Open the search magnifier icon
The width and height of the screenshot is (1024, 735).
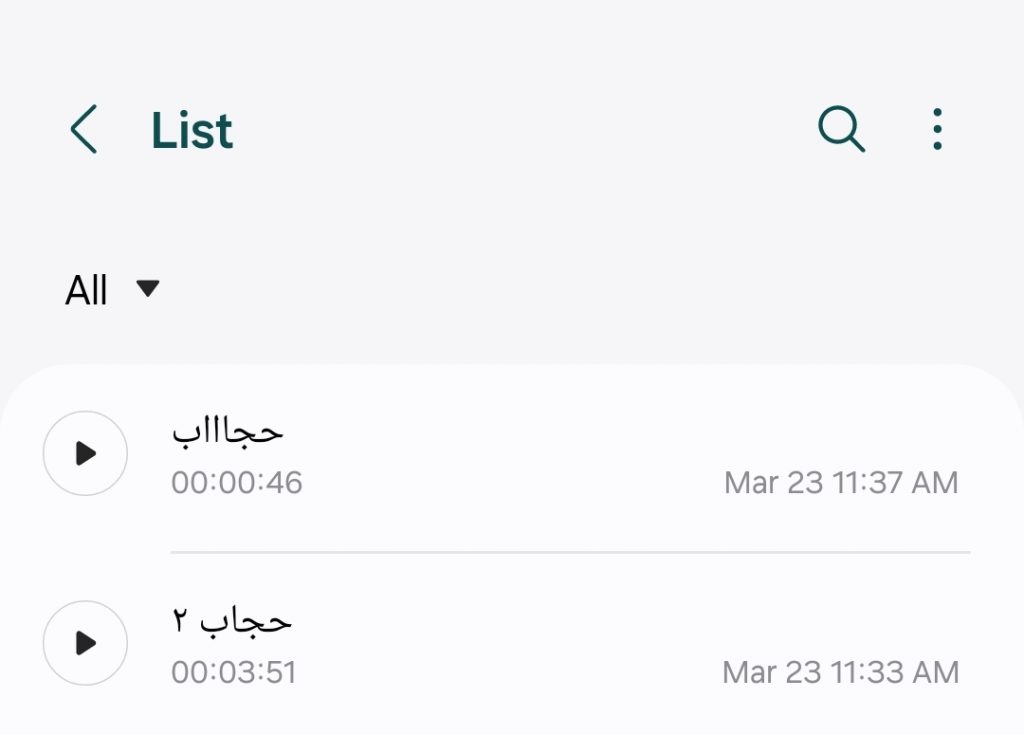point(841,130)
